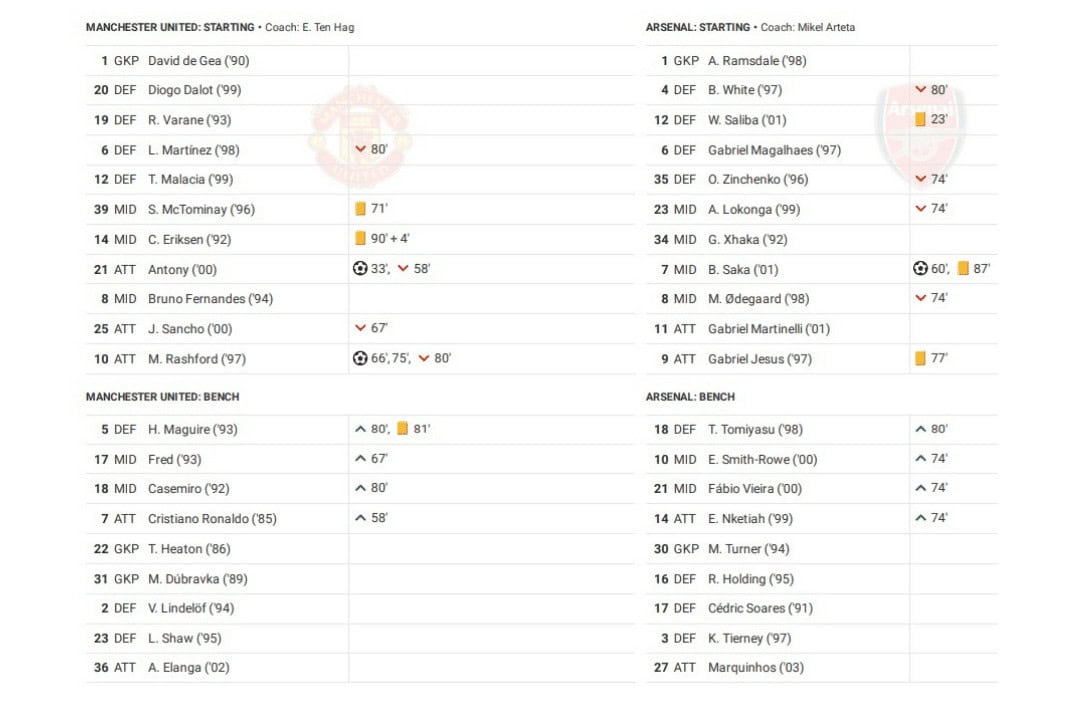Select M. Ødegaard player name
The image size is (1068, 712).
758,299
